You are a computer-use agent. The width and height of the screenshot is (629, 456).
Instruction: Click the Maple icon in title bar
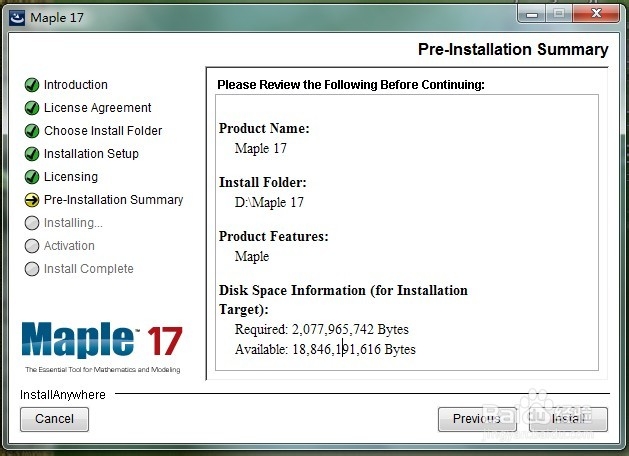17,18
